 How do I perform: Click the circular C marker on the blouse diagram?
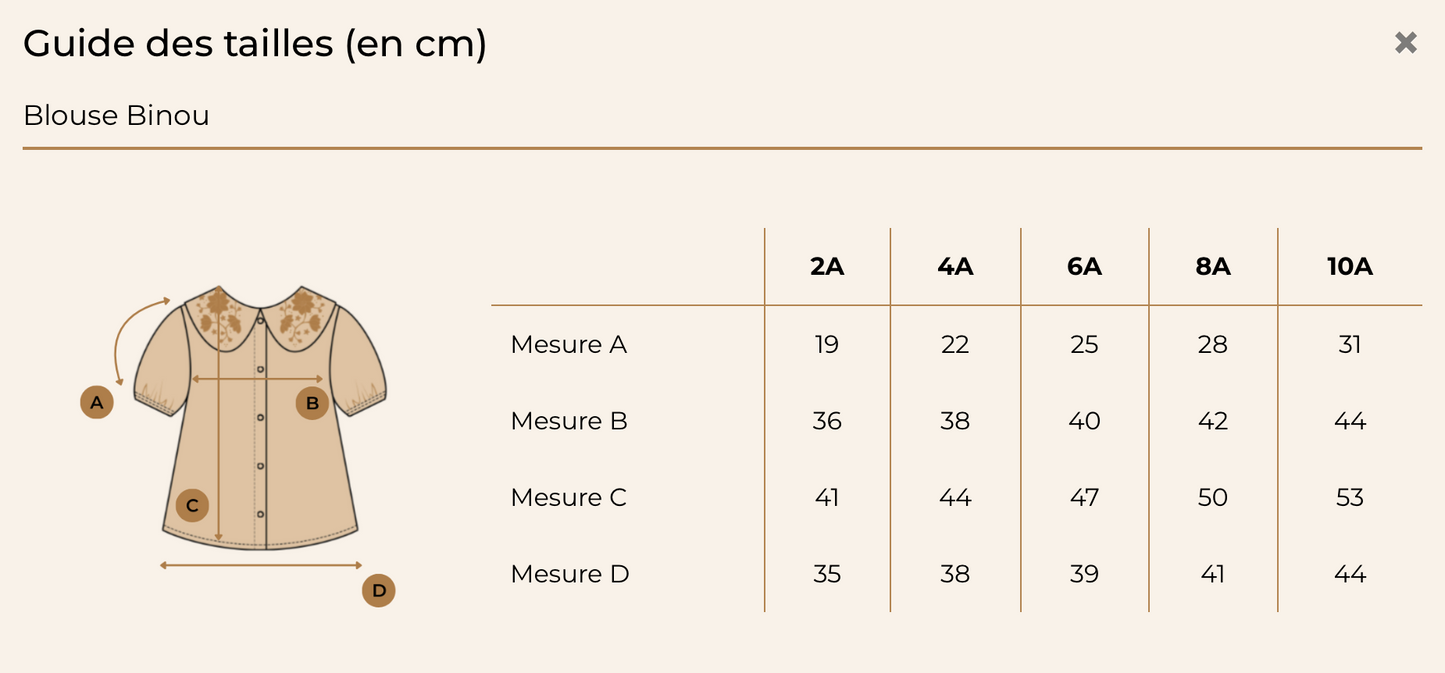[x=192, y=505]
